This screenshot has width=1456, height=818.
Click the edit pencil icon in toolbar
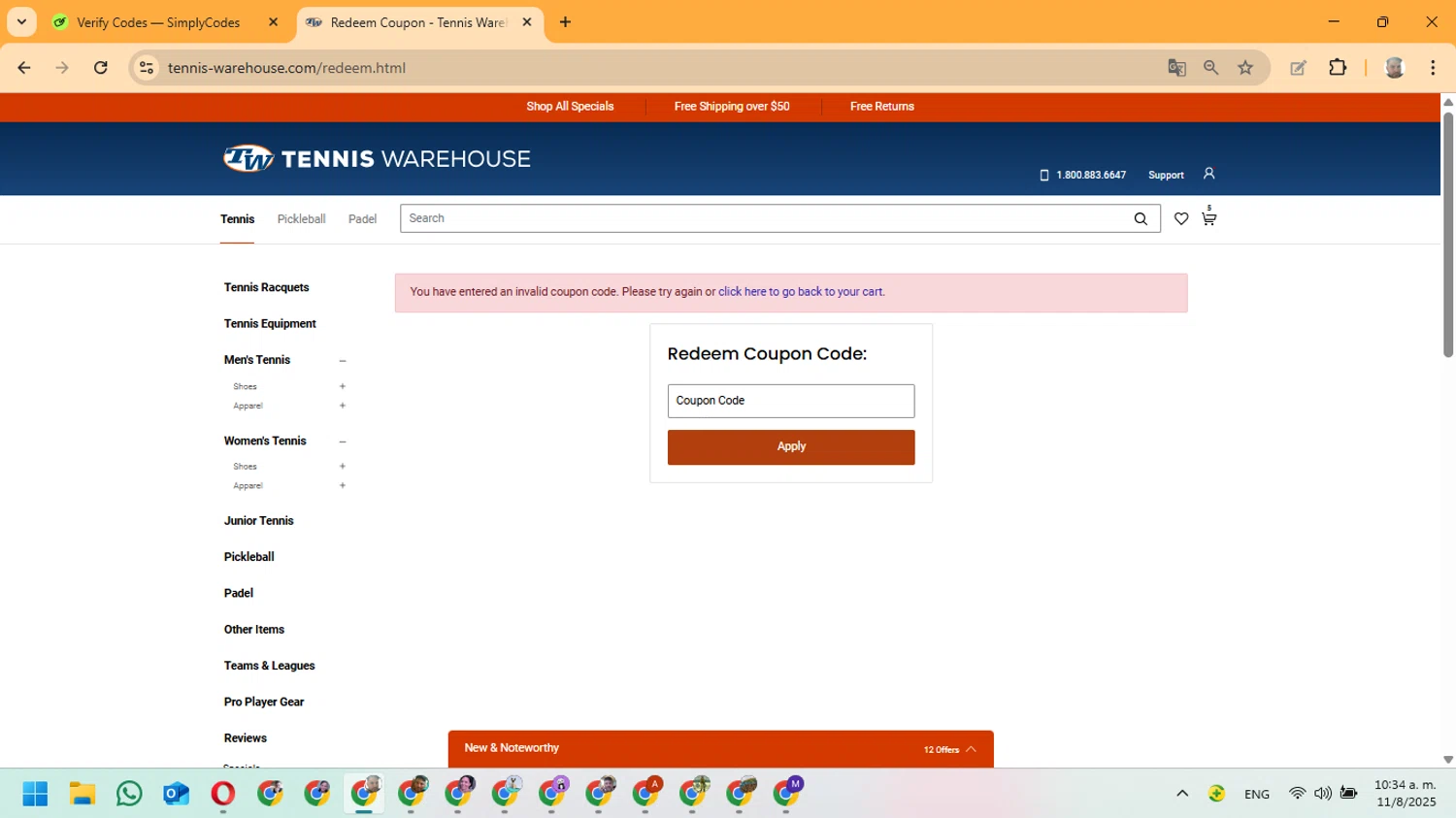(x=1298, y=68)
